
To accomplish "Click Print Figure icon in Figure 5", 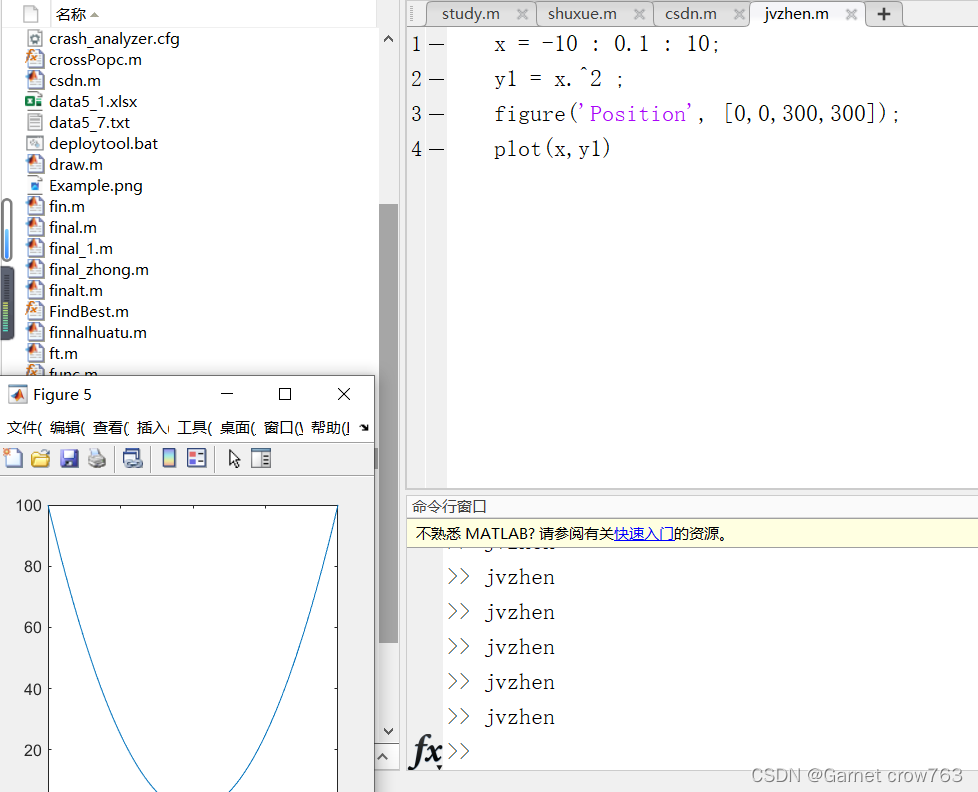I will pos(97,458).
